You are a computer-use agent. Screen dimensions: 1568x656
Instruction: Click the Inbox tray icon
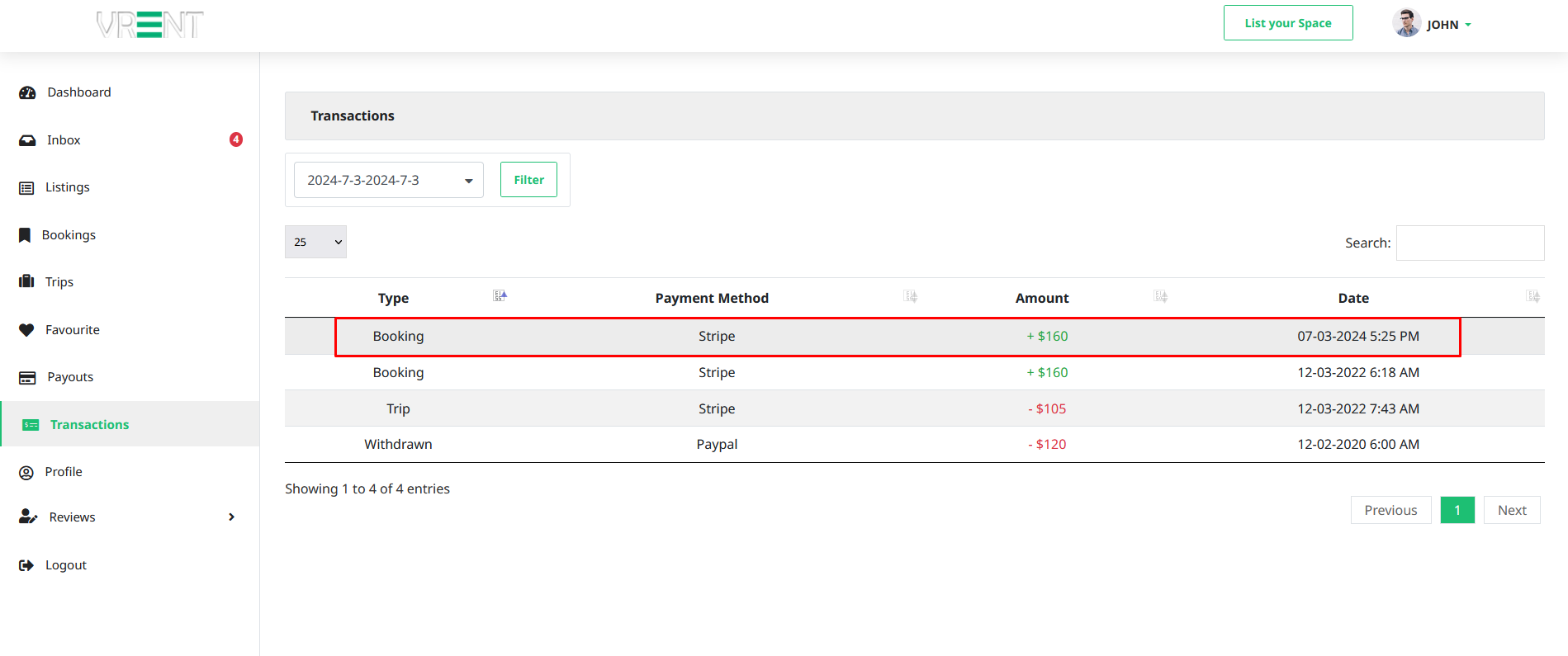point(27,140)
